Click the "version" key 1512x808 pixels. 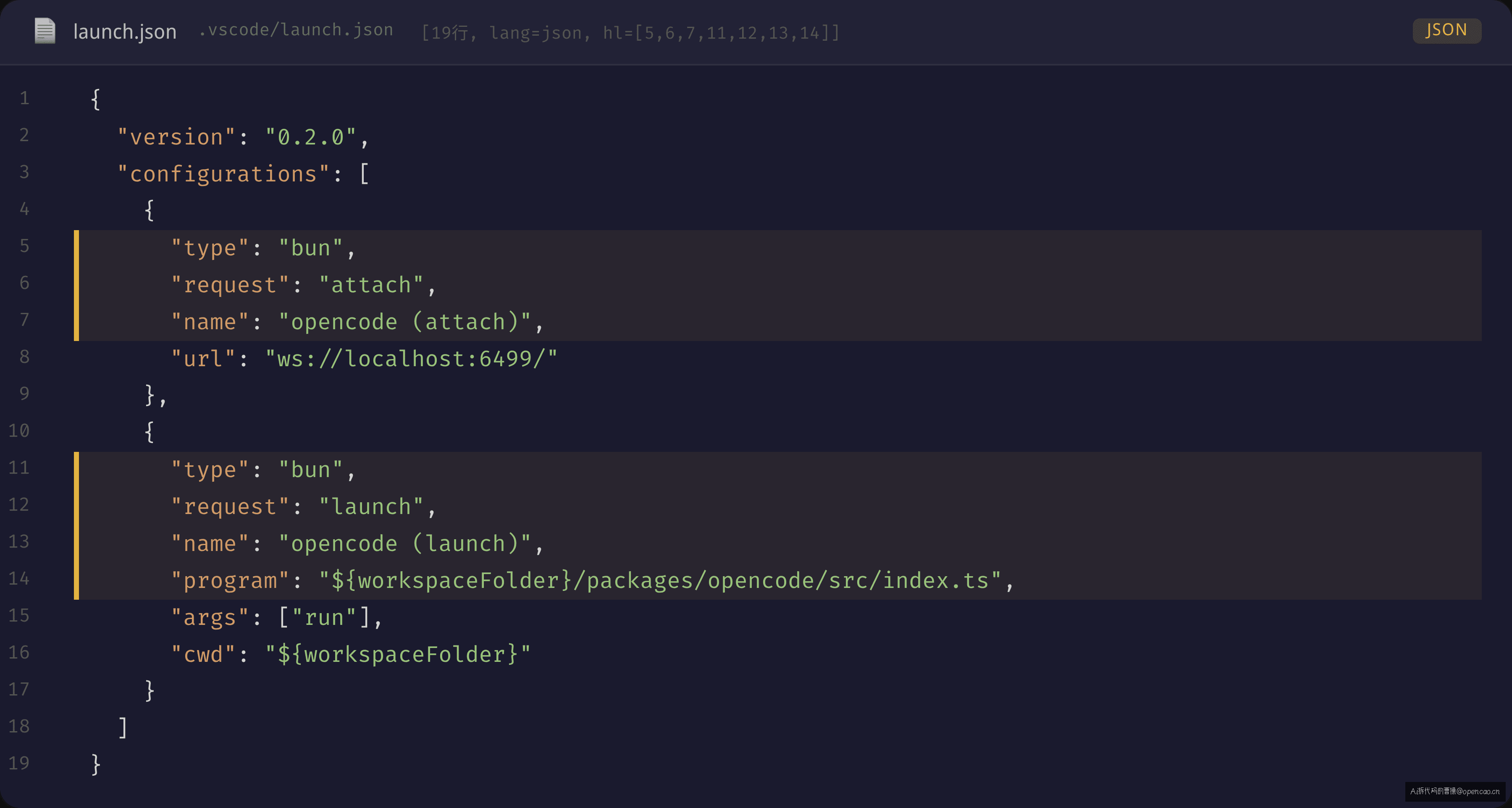click(x=176, y=137)
